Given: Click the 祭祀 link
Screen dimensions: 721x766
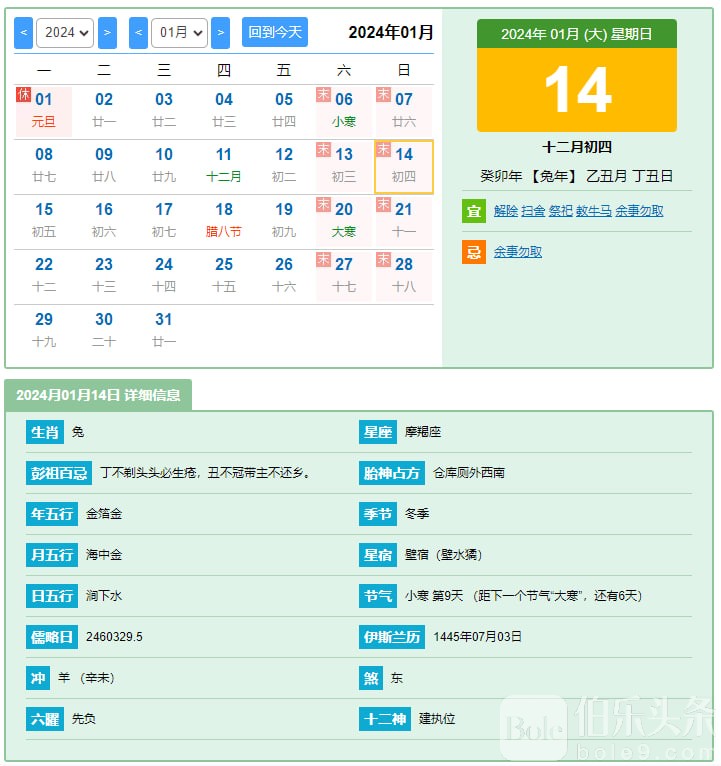Looking at the screenshot, I should 560,211.
